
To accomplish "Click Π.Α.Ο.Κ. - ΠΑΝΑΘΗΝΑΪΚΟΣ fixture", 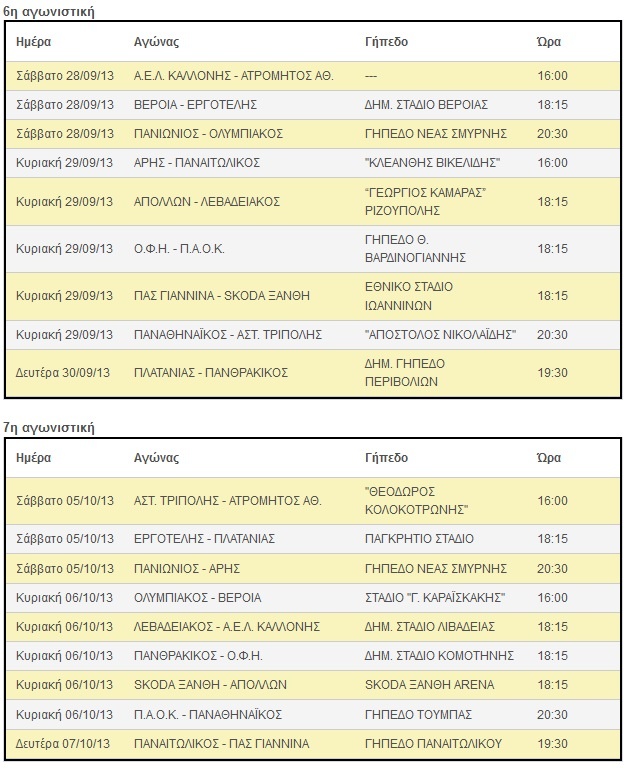I will pos(208,715).
